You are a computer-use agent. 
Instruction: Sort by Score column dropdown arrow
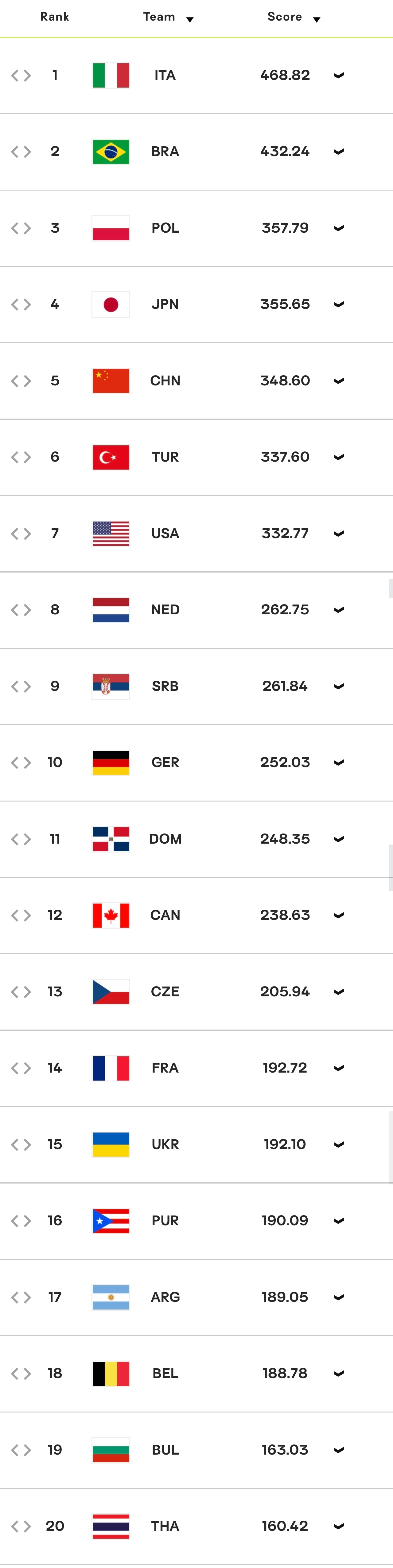pos(316,19)
